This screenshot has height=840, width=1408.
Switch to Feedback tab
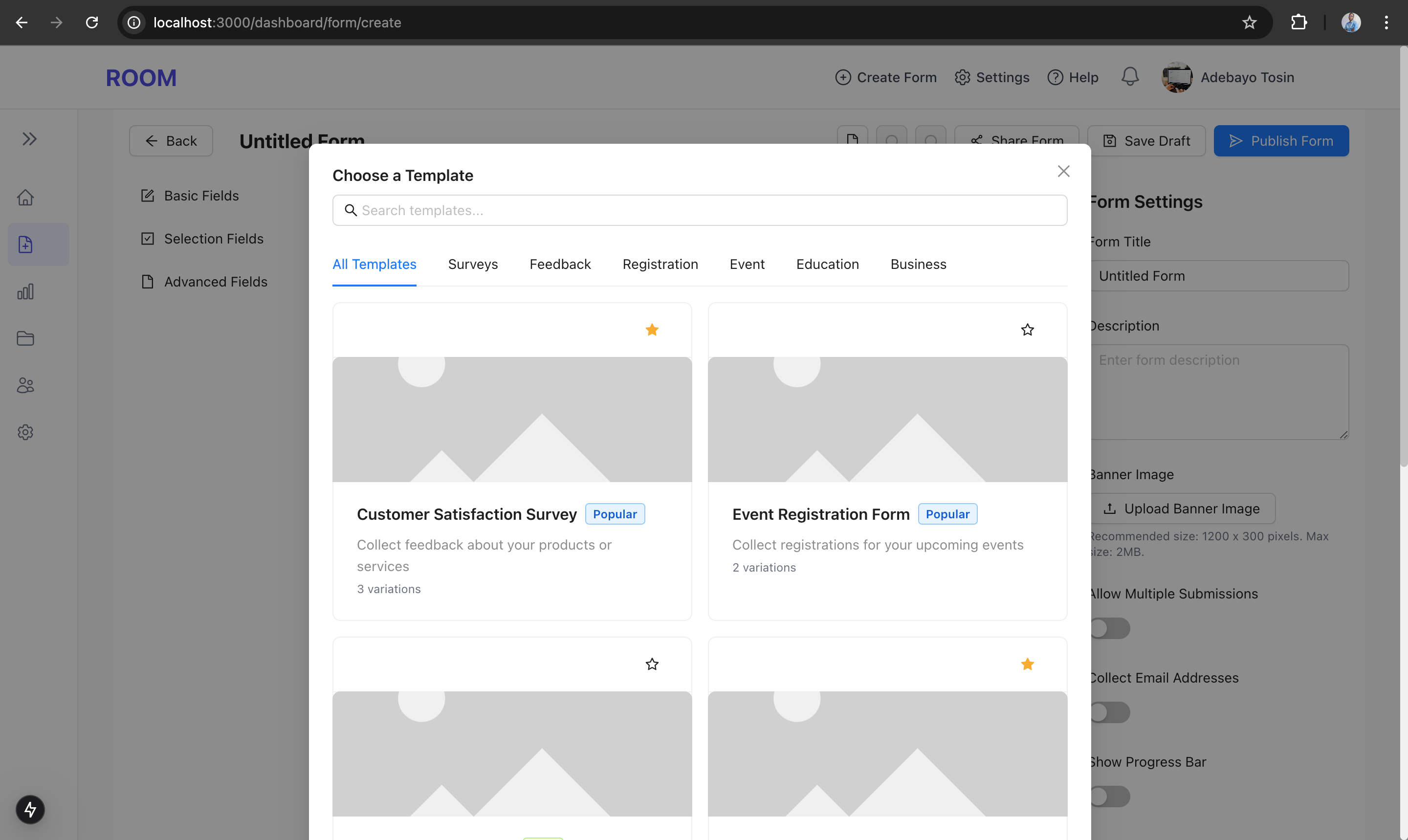560,265
